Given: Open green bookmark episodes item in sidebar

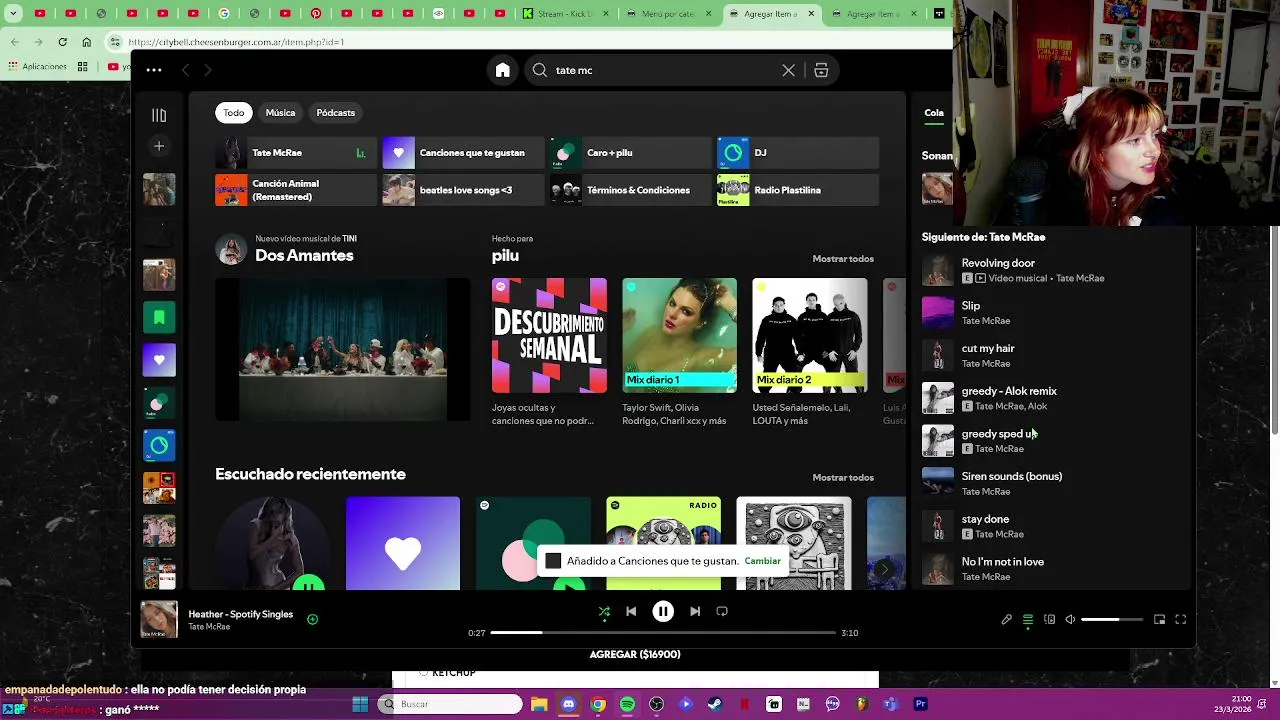Looking at the screenshot, I should tap(159, 317).
